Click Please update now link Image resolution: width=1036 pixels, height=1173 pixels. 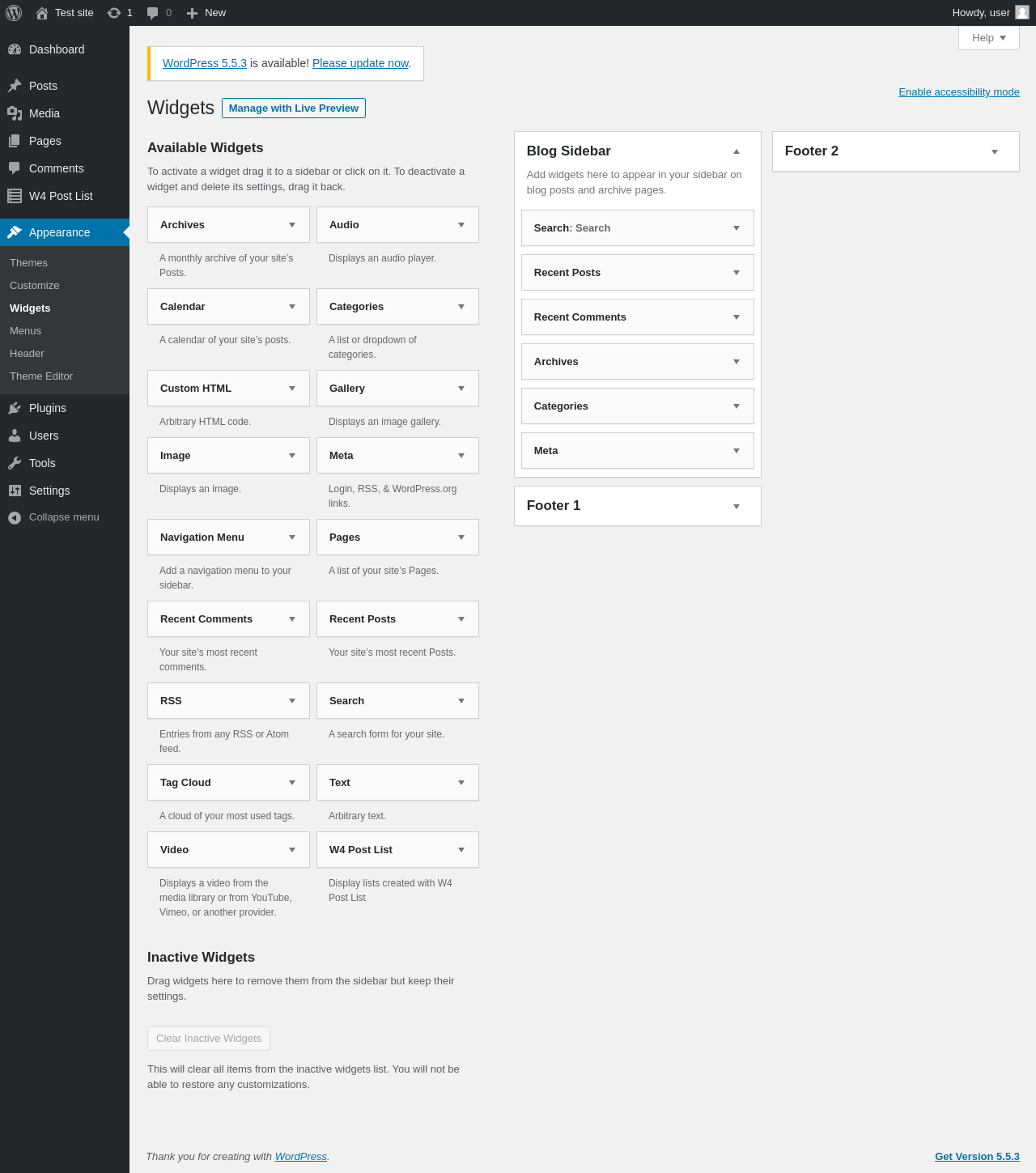pos(360,63)
